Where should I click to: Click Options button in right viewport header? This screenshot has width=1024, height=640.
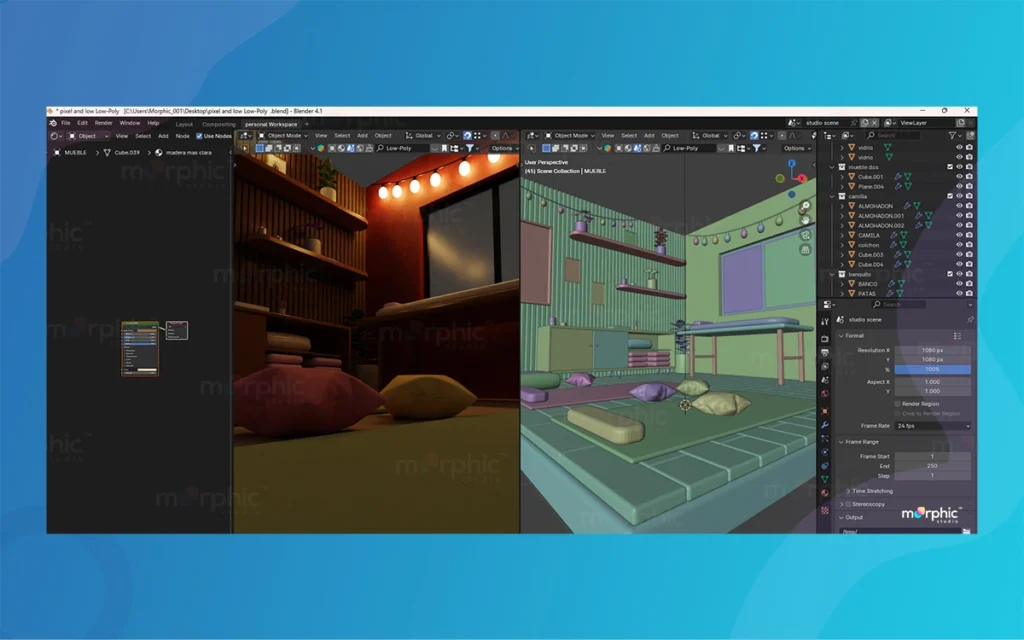tap(797, 148)
